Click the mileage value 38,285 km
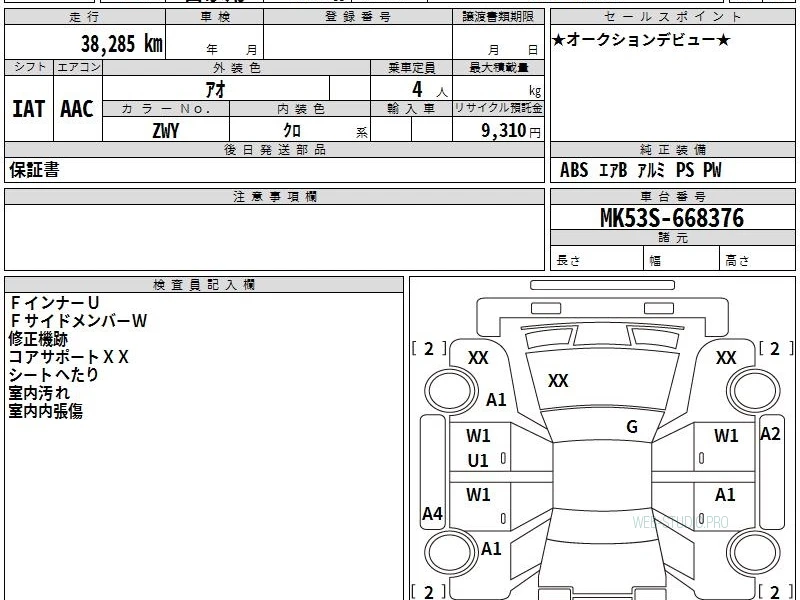This screenshot has width=800, height=600. pos(121,43)
